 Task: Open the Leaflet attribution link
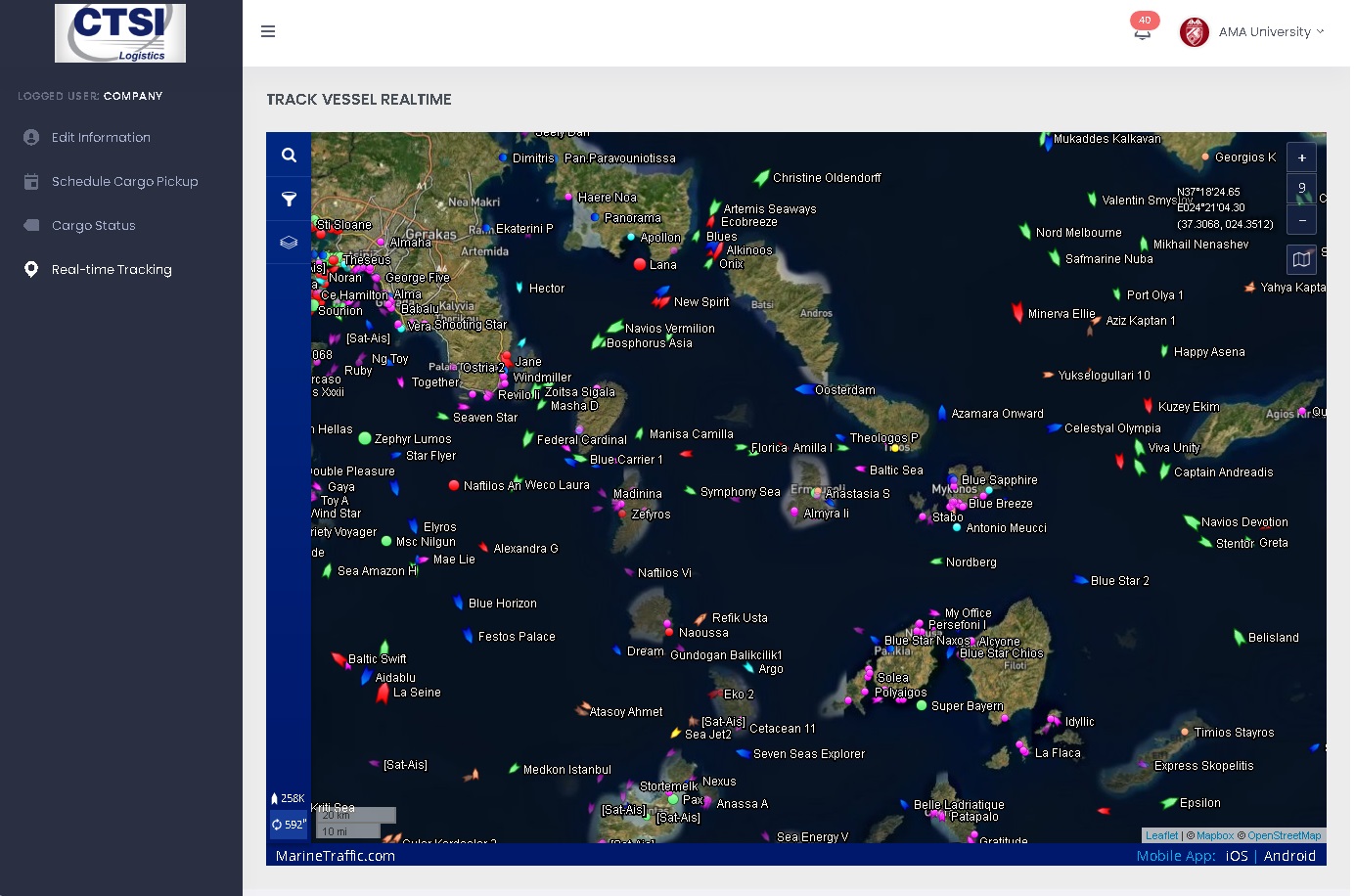(x=1161, y=835)
